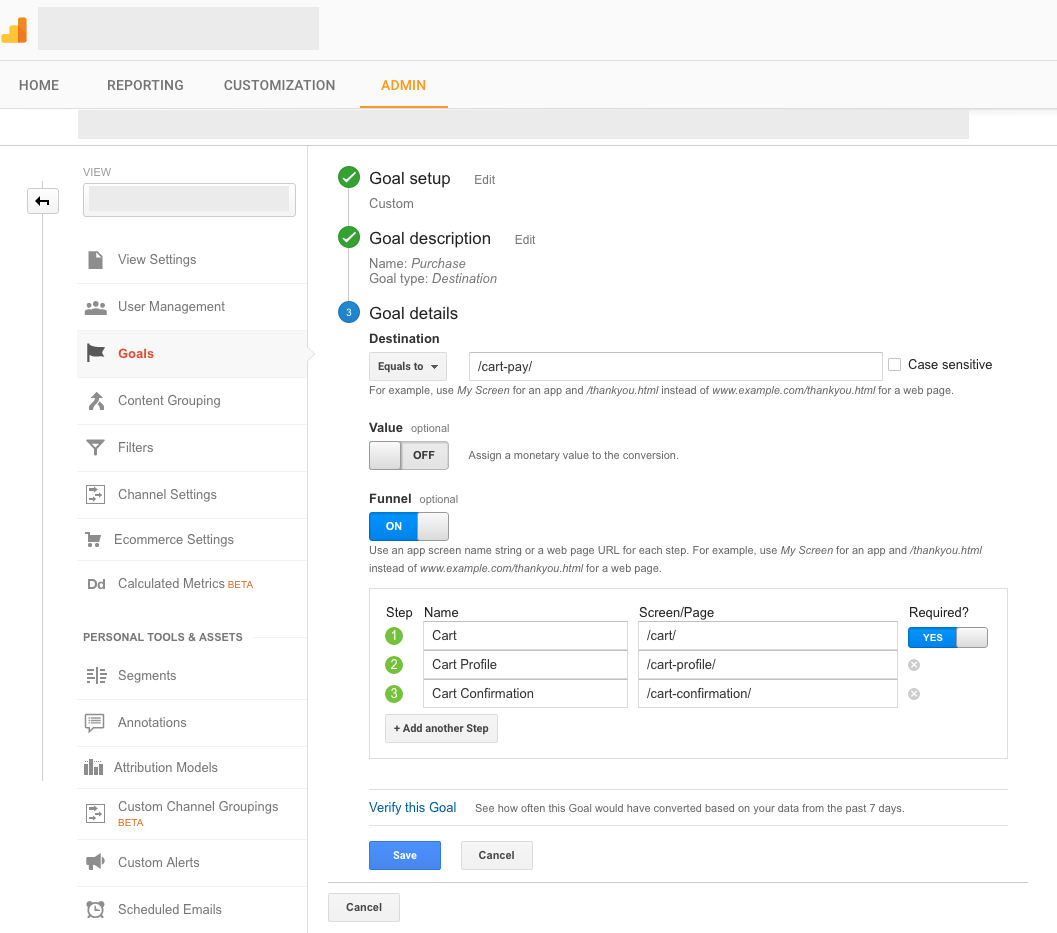Click the Ecommerce Settings cart icon
Image resolution: width=1057 pixels, height=933 pixels.
[94, 540]
